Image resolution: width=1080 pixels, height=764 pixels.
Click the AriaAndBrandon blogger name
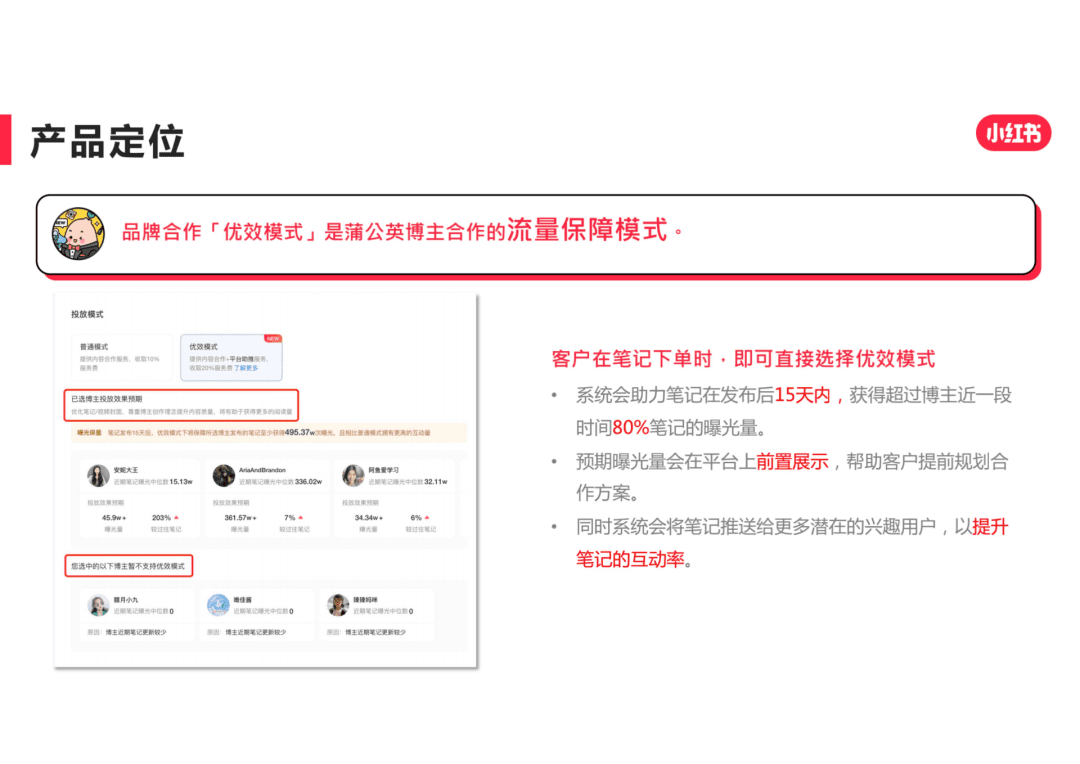(x=262, y=470)
